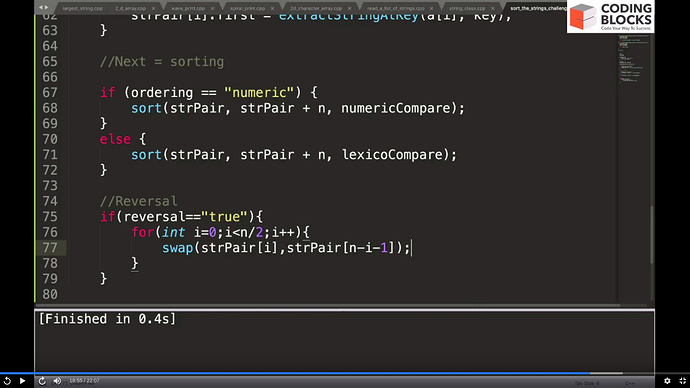Open video player settings gear
The image size is (690, 388).
coord(667,381)
